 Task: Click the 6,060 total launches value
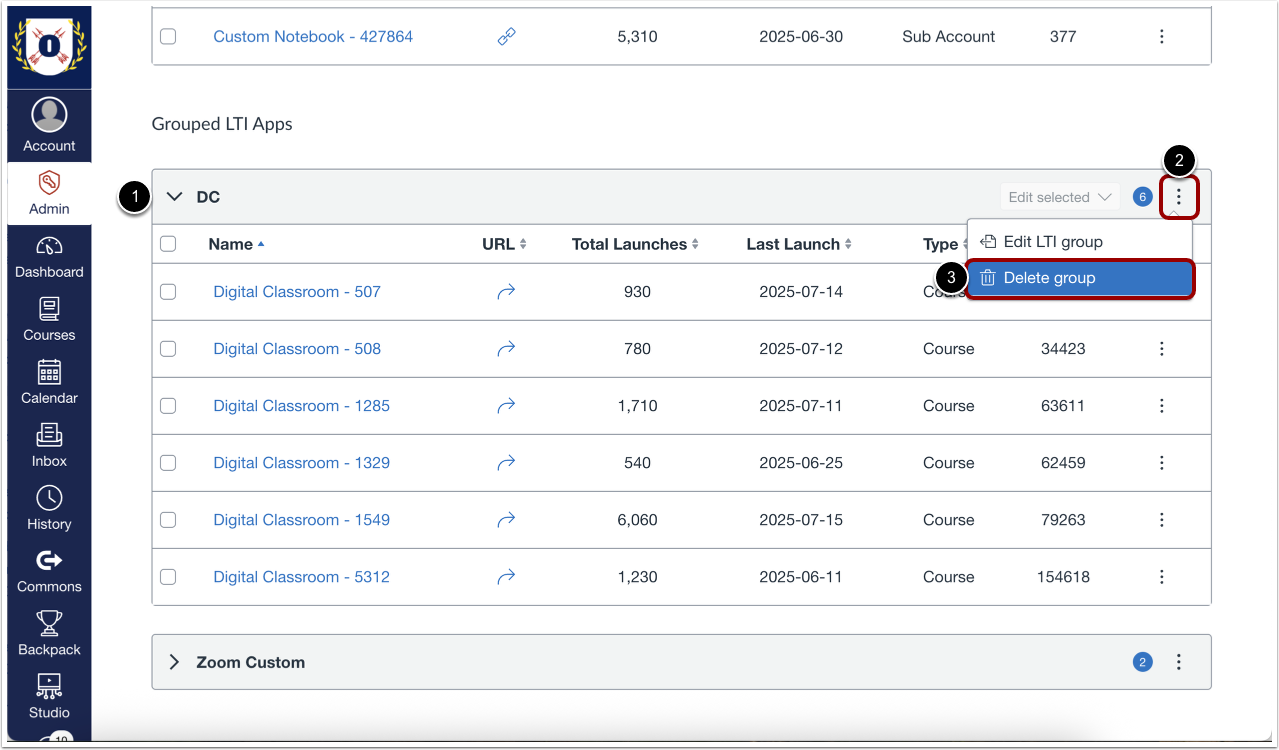point(637,520)
